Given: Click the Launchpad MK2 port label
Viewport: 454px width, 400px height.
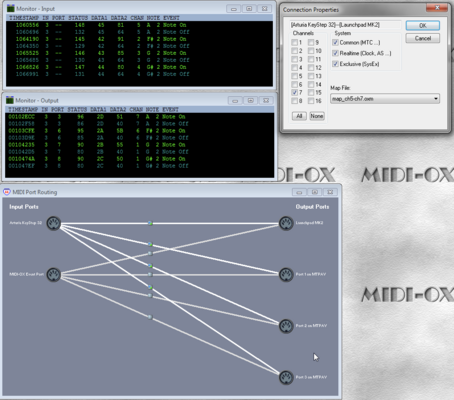Looking at the screenshot, I should (x=309, y=223).
